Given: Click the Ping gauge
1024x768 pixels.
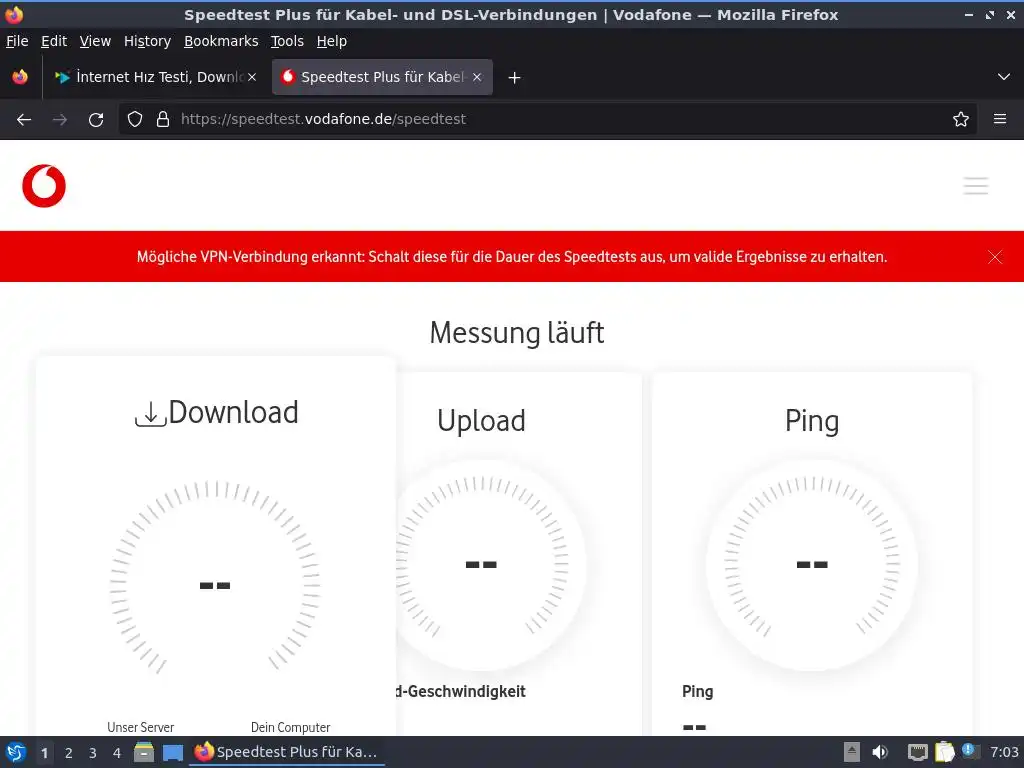Looking at the screenshot, I should 812,564.
